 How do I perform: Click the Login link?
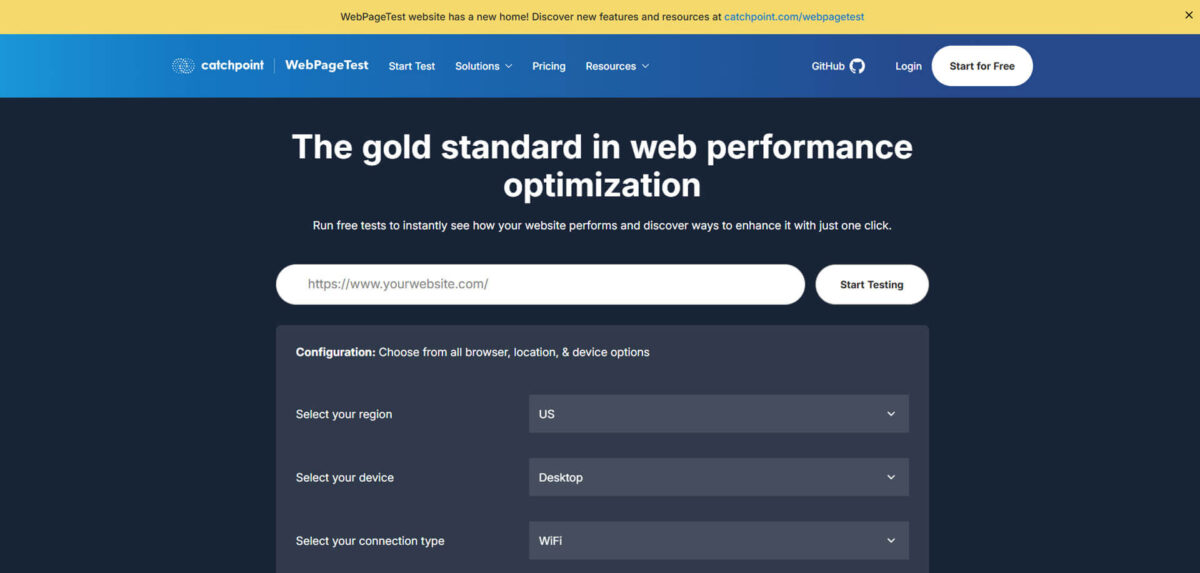[x=908, y=66]
